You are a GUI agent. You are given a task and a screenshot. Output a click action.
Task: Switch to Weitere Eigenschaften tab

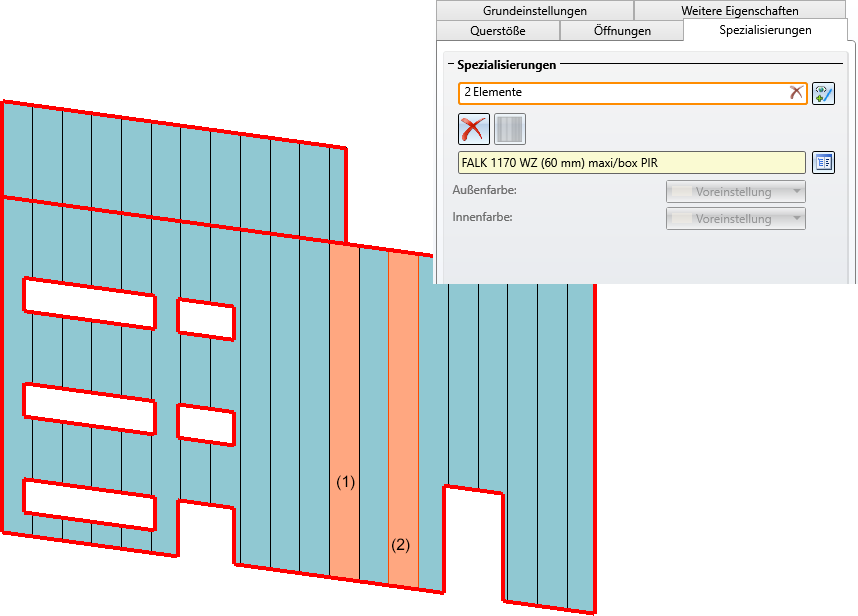(739, 10)
